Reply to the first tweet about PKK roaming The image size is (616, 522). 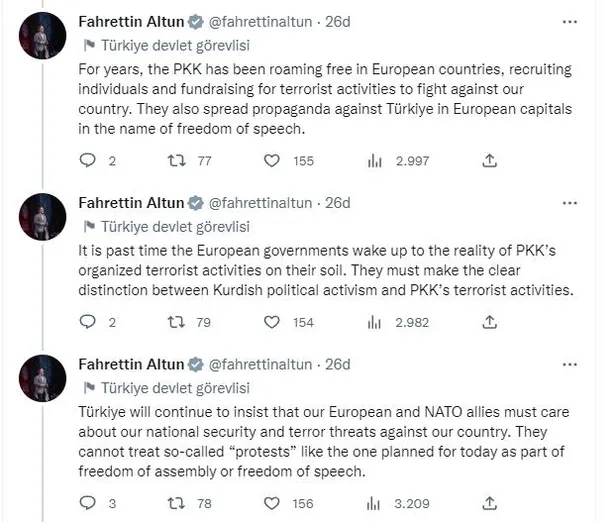86,160
